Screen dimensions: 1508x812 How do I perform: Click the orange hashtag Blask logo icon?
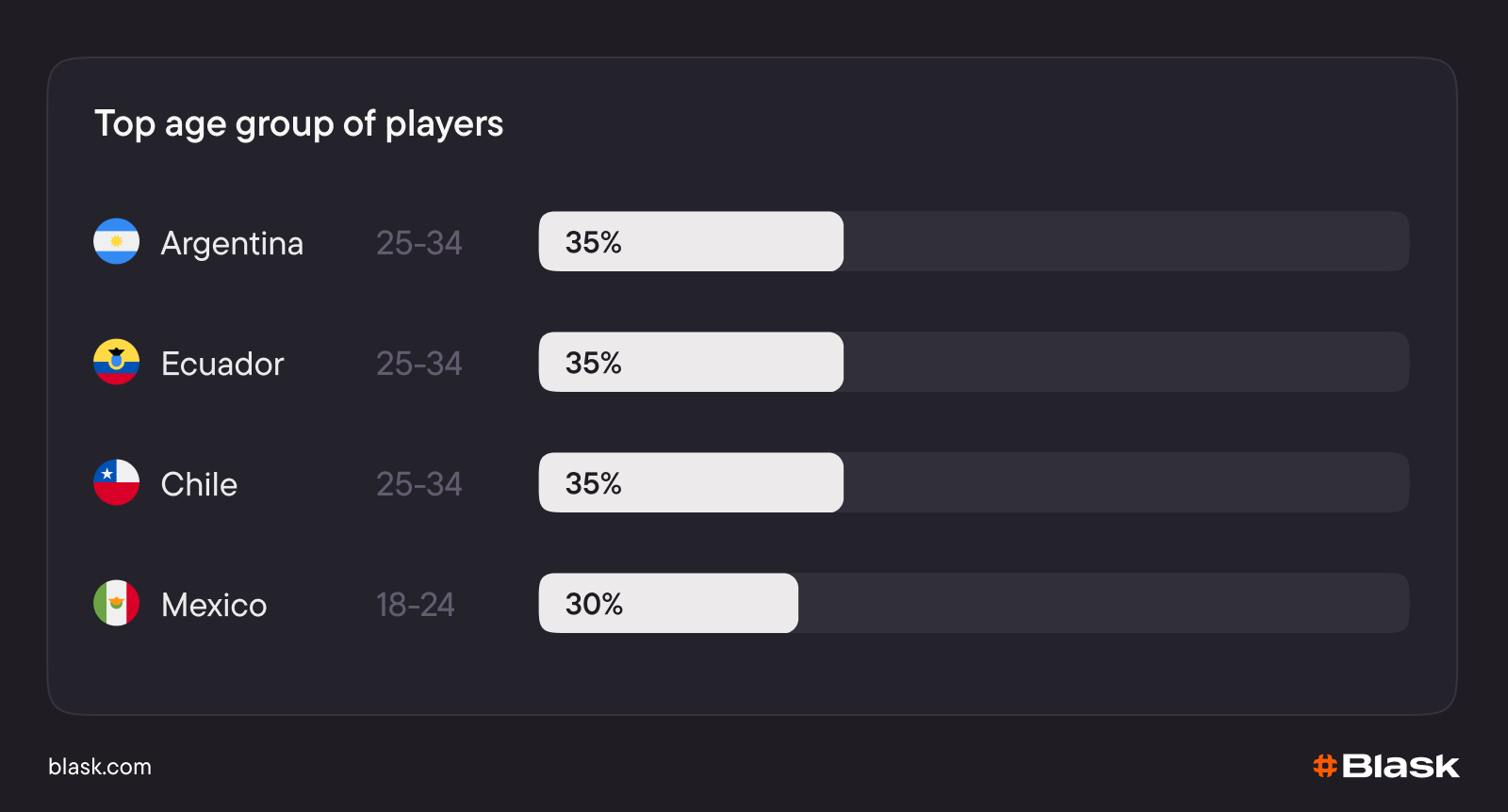click(1325, 766)
